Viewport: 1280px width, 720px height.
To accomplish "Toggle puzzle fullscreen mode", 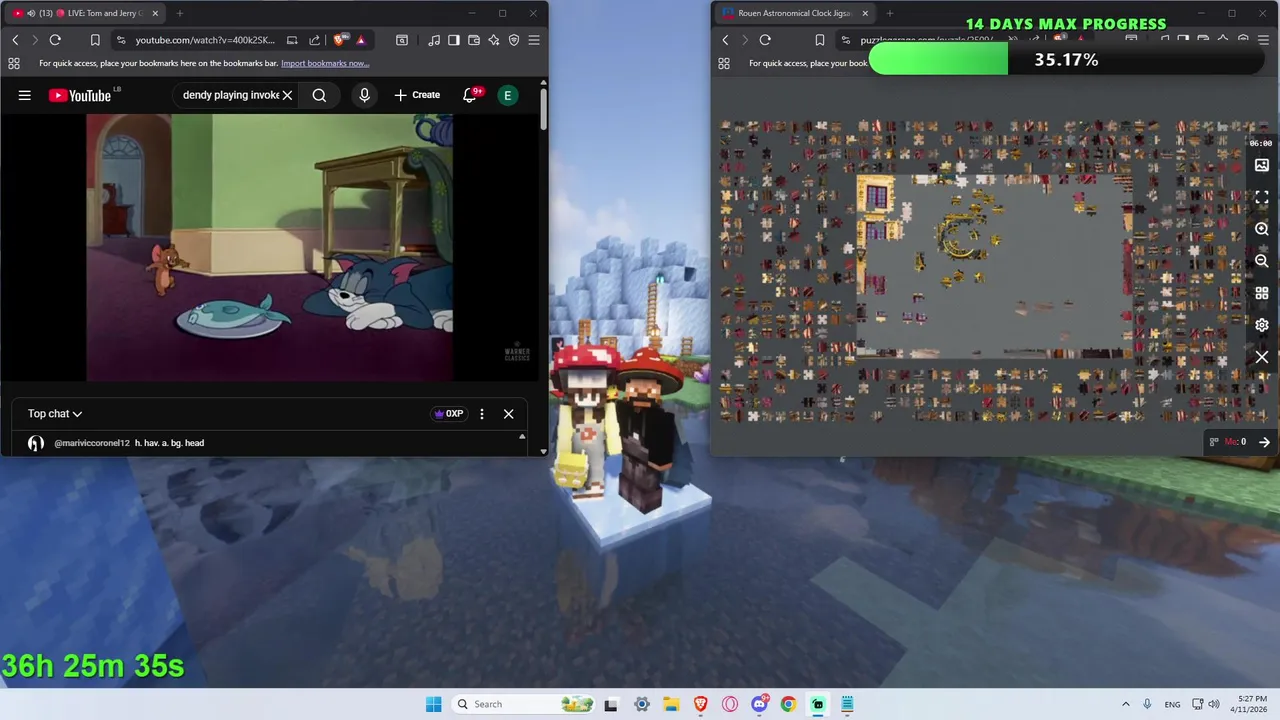I will point(1262,197).
